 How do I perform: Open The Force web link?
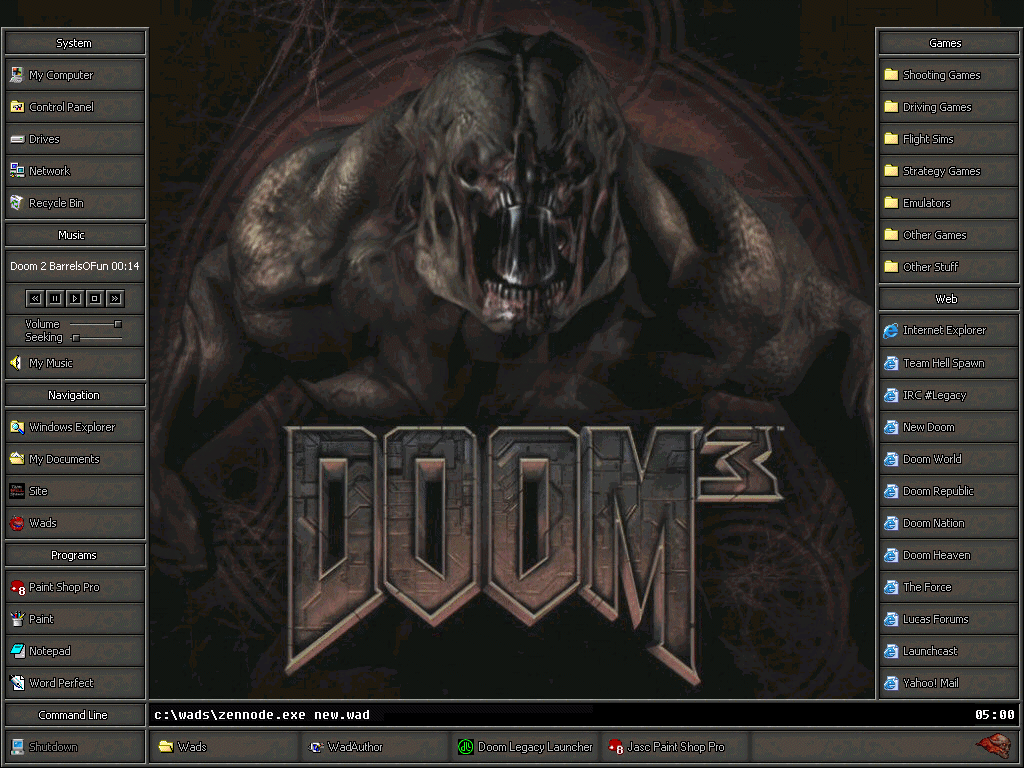point(948,587)
